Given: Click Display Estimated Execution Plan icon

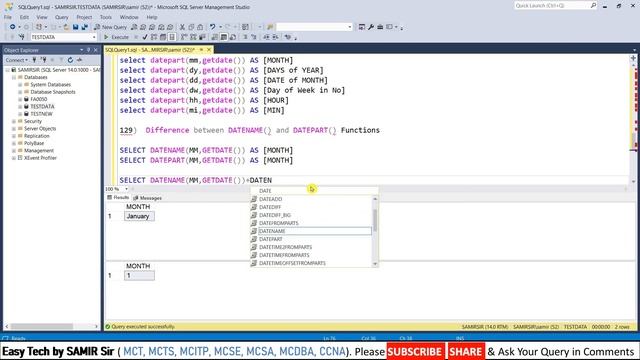Looking at the screenshot, I should (x=154, y=37).
